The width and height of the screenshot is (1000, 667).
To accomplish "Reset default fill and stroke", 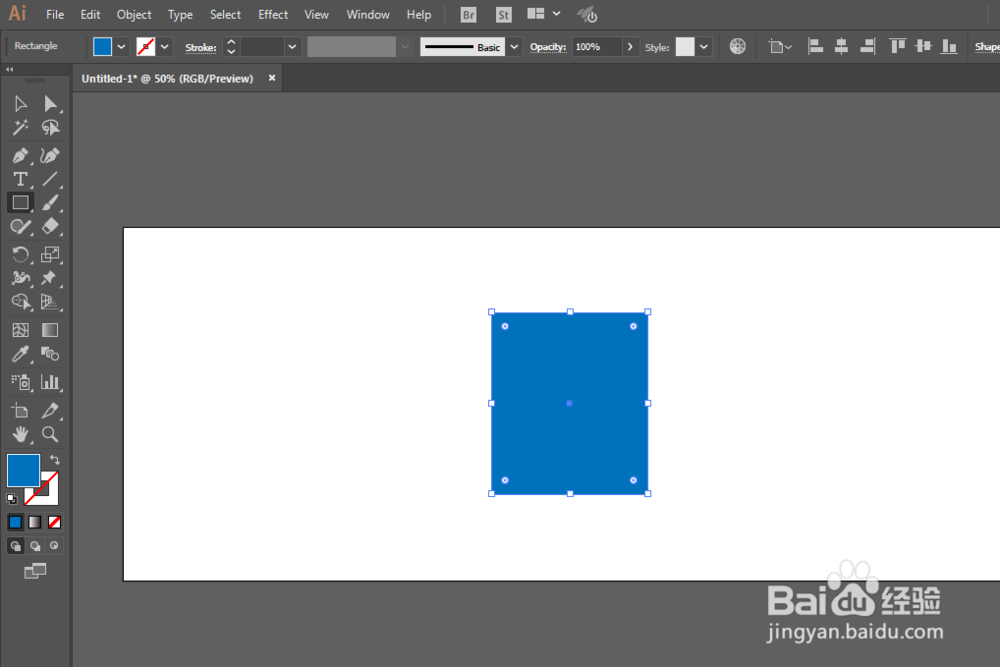I will pos(12,499).
